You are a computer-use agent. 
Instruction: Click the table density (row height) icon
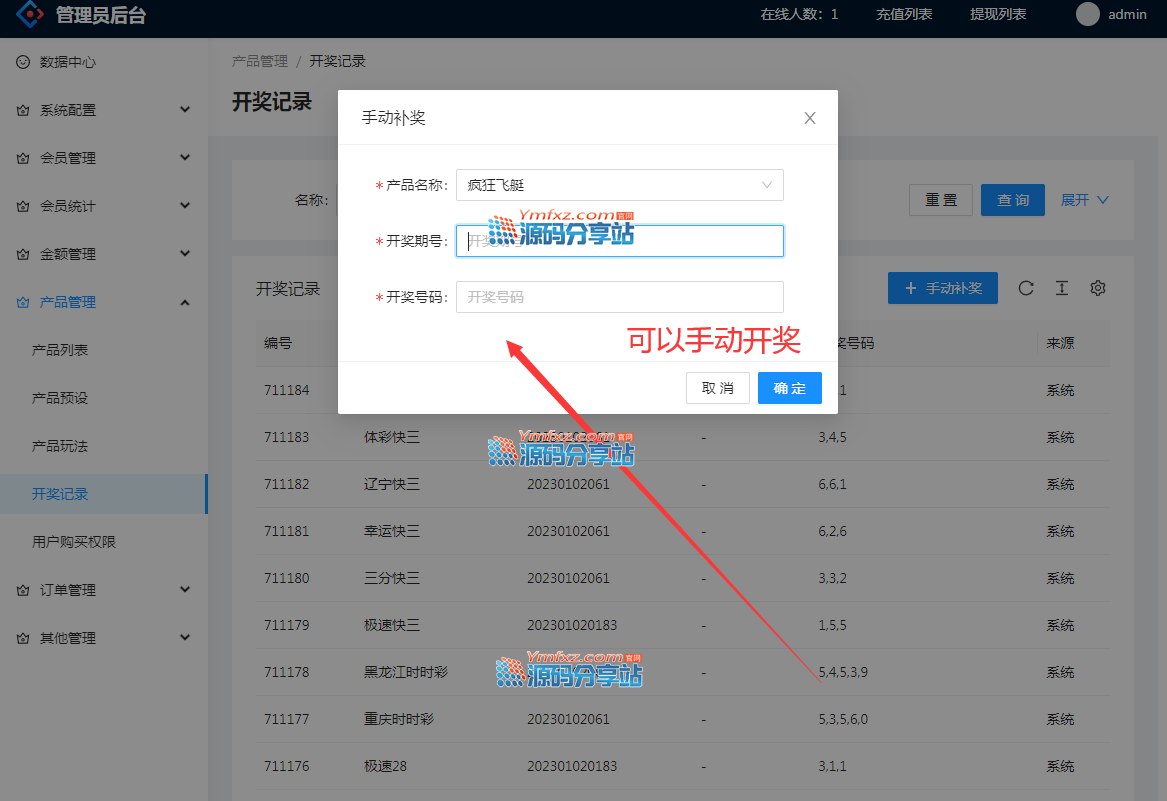pyautogui.click(x=1062, y=288)
